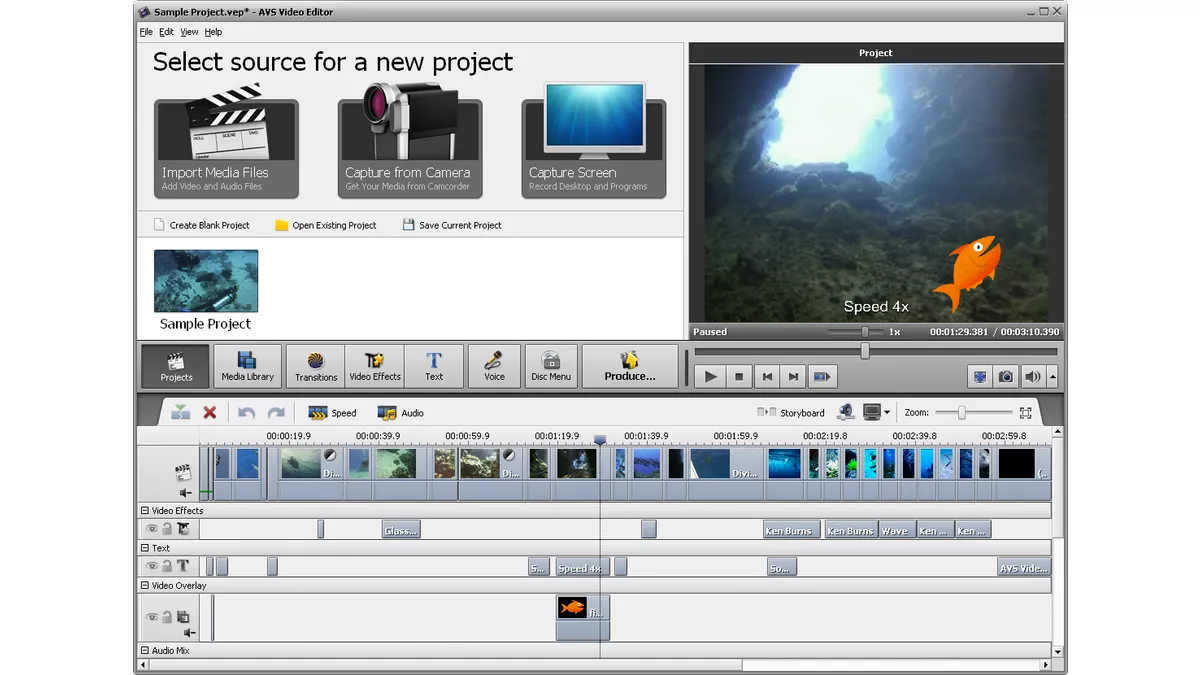Screen dimensions: 1200x675
Task: Open Video Effects from the main toolbar
Action: click(375, 362)
